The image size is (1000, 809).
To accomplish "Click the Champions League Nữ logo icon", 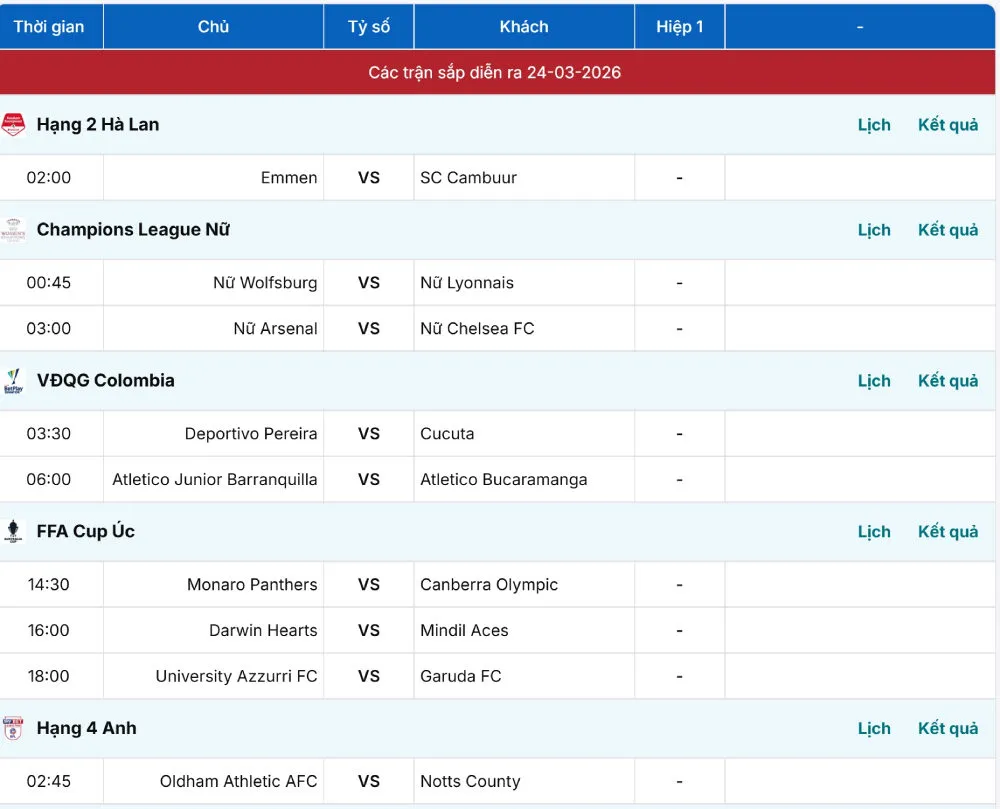I will [13, 230].
